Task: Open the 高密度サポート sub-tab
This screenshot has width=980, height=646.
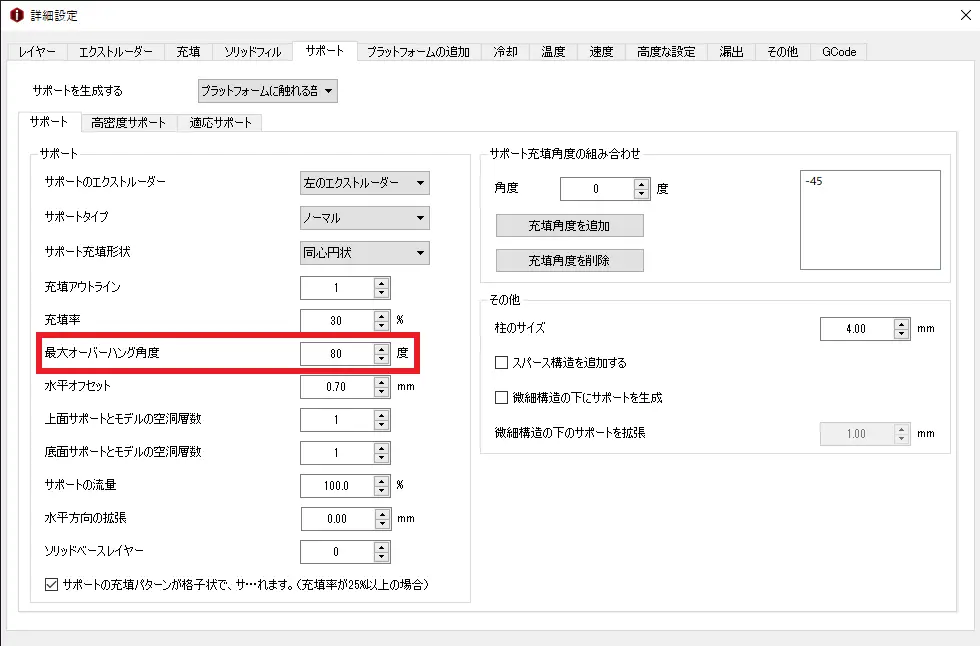Action: 128,123
